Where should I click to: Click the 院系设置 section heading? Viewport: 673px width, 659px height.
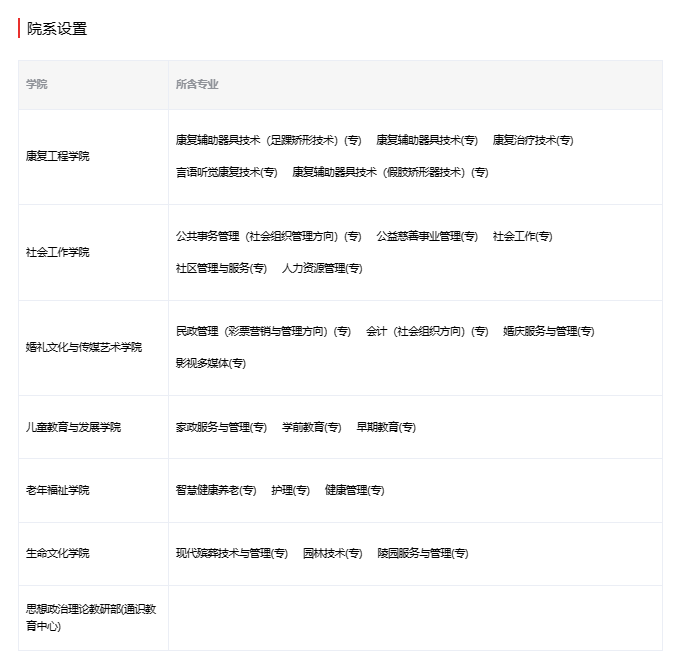coord(57,29)
